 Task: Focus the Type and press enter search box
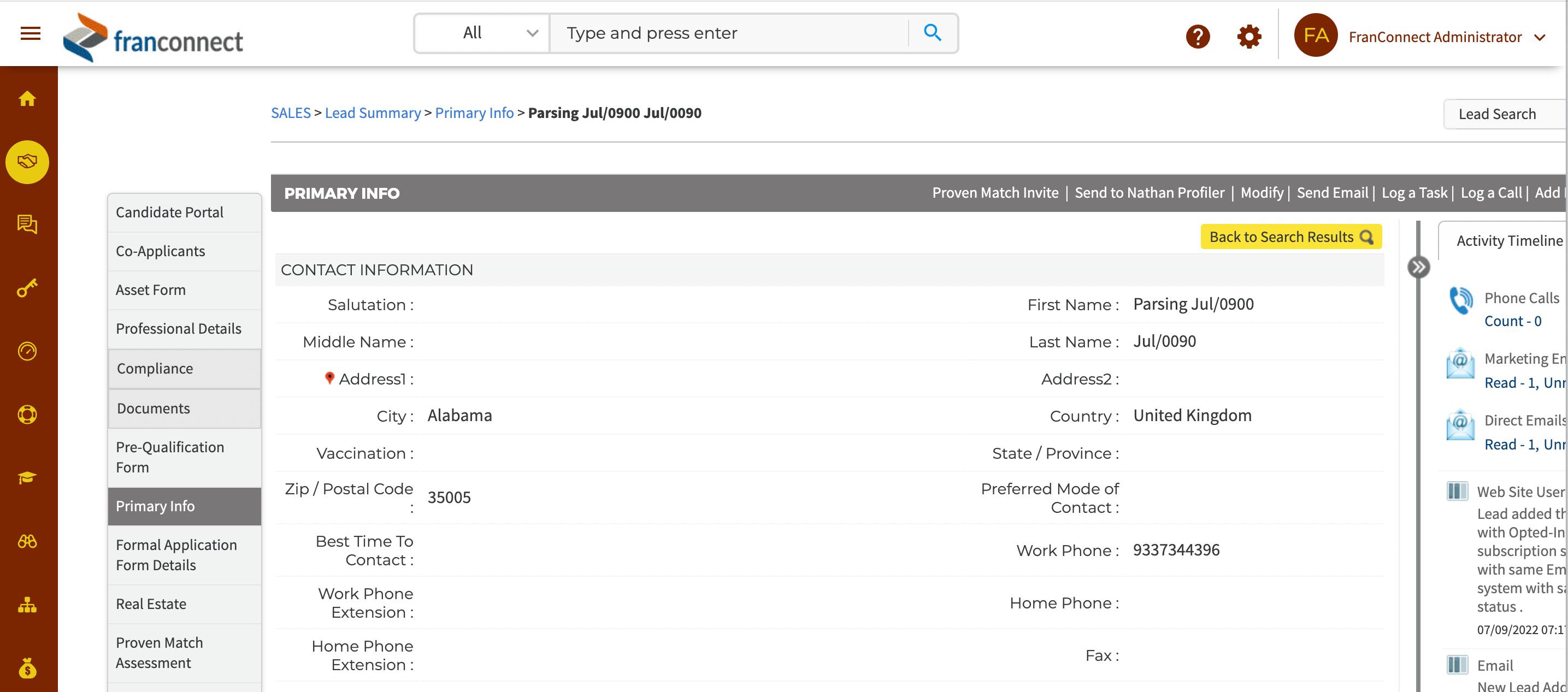[729, 33]
